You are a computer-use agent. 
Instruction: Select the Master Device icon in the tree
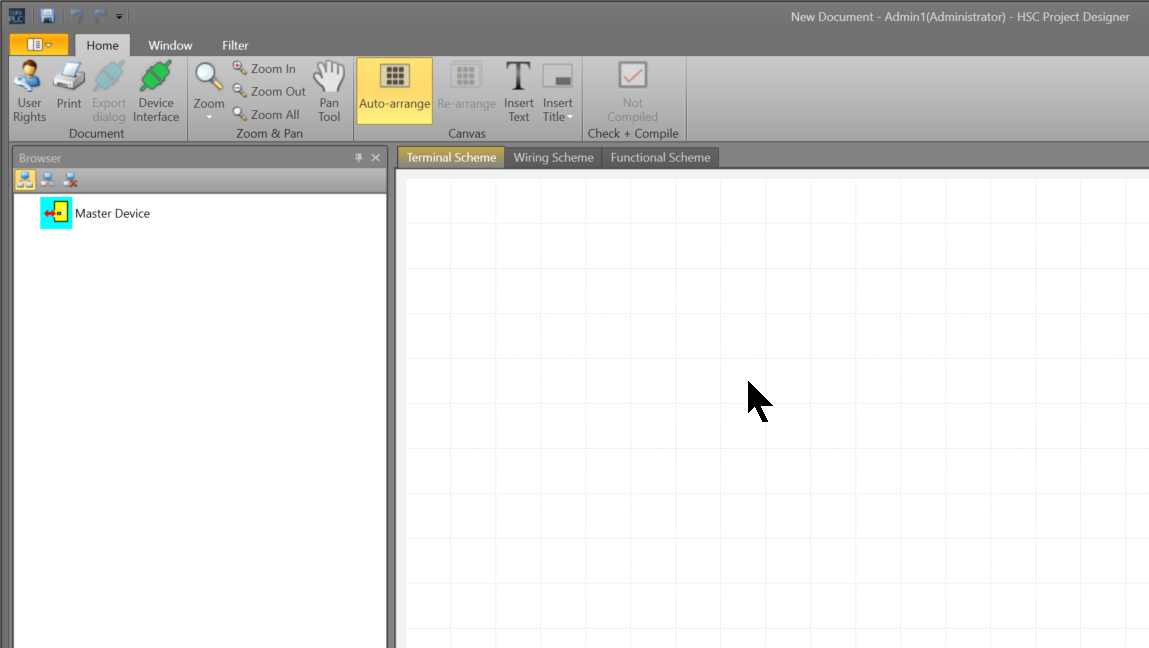pyautogui.click(x=56, y=213)
